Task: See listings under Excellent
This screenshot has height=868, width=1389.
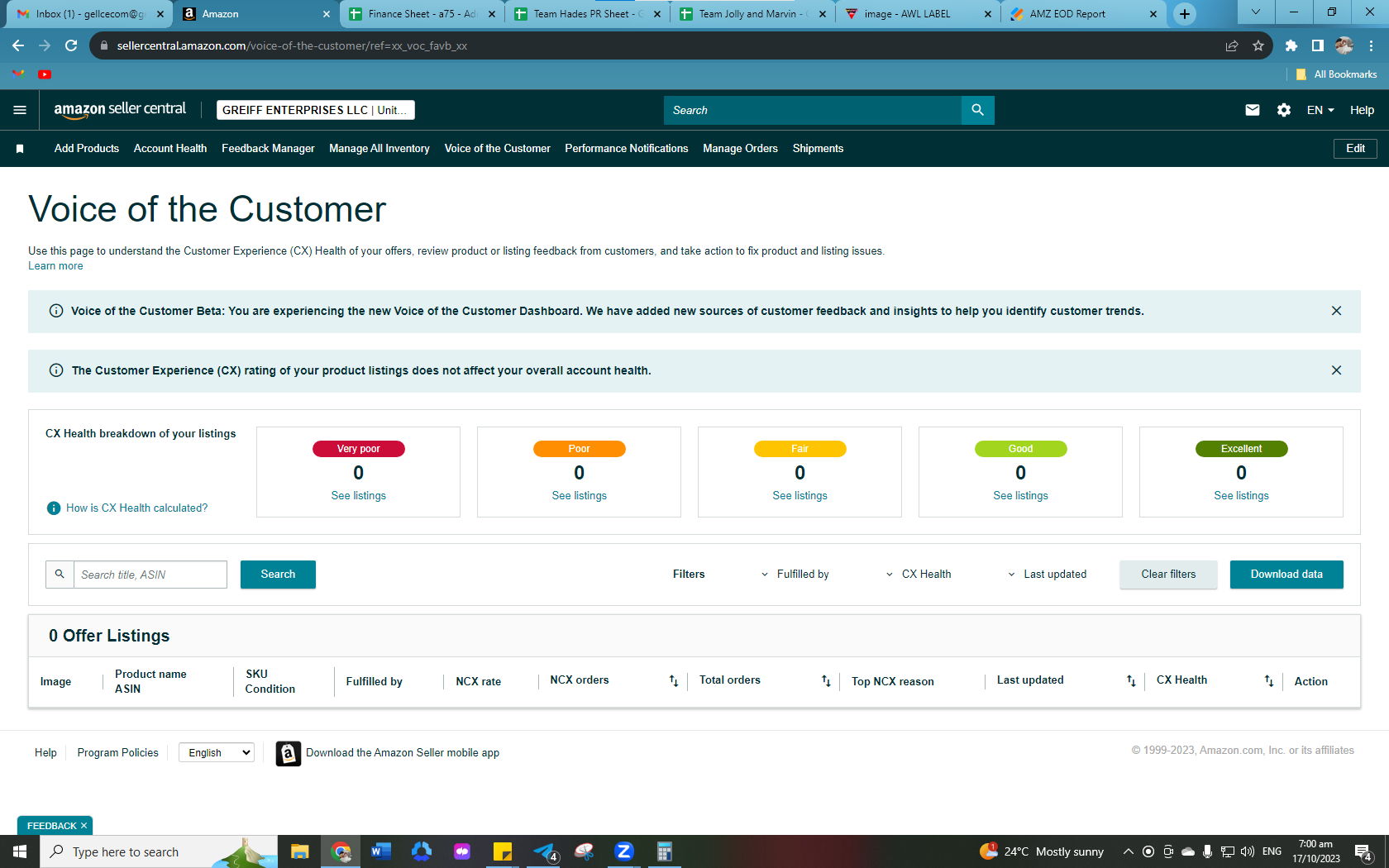Action: click(x=1241, y=496)
